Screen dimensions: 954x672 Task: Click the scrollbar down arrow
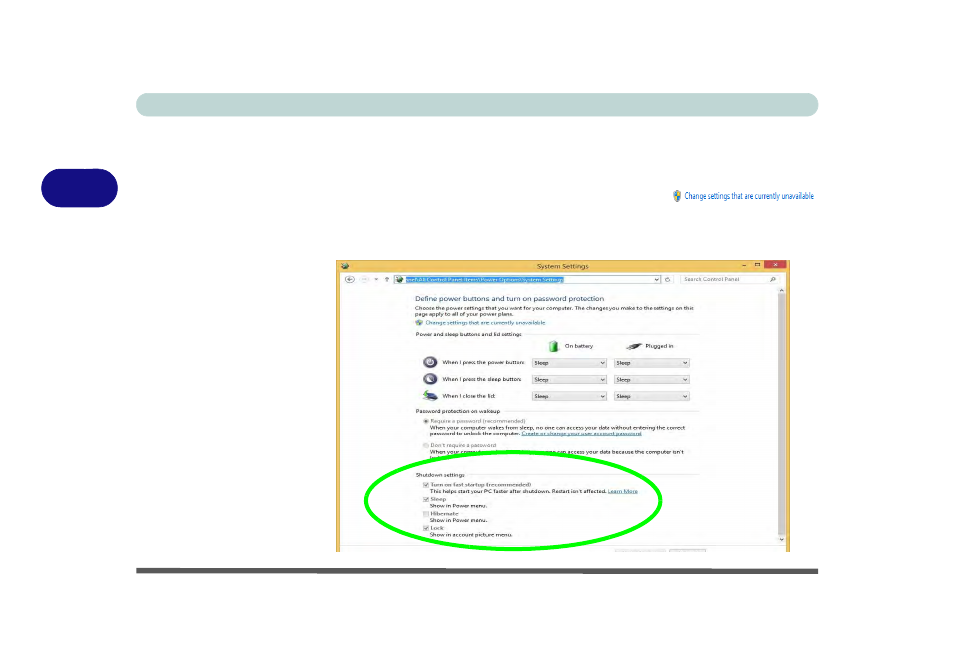click(782, 539)
